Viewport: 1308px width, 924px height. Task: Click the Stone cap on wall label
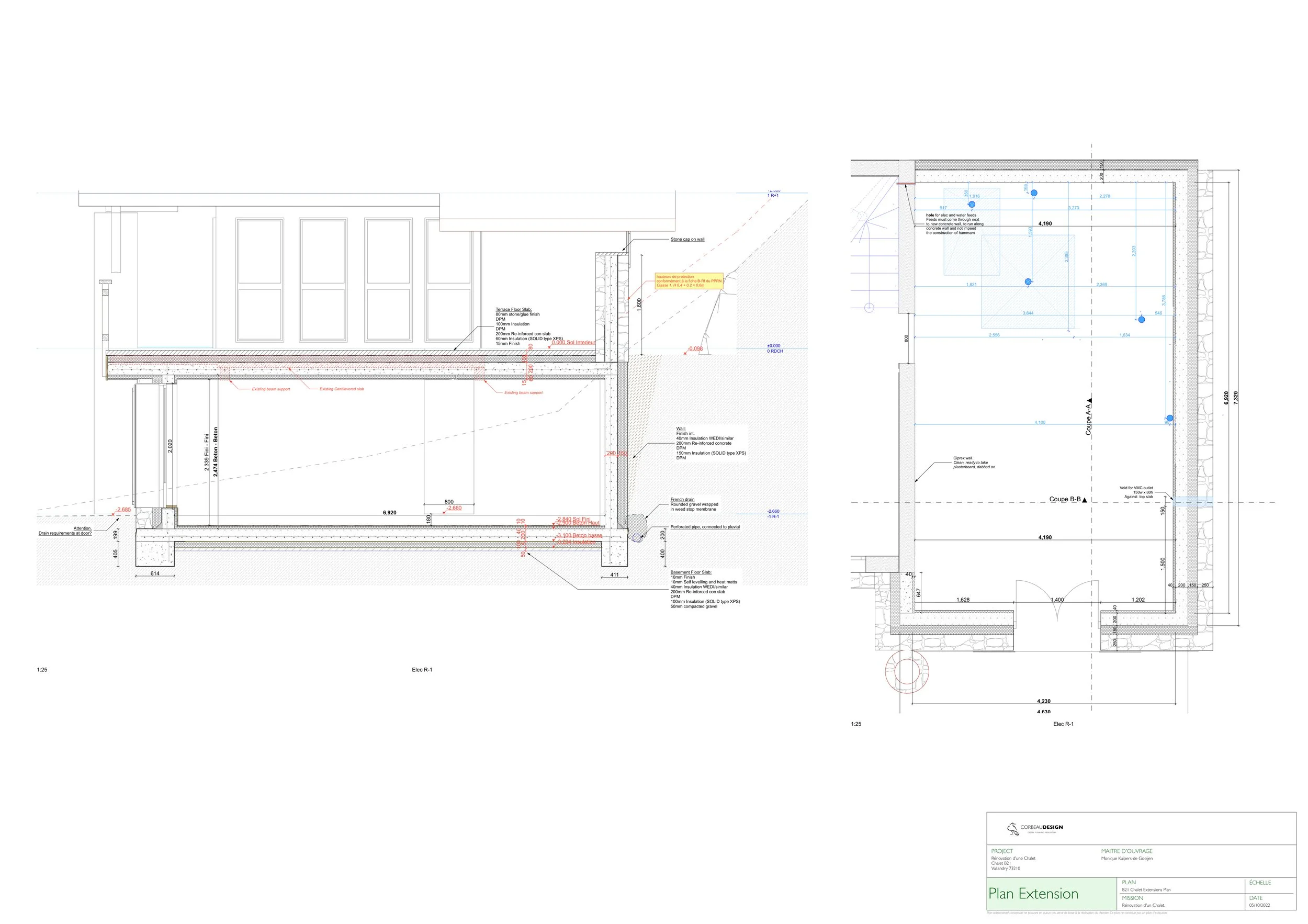pos(687,239)
